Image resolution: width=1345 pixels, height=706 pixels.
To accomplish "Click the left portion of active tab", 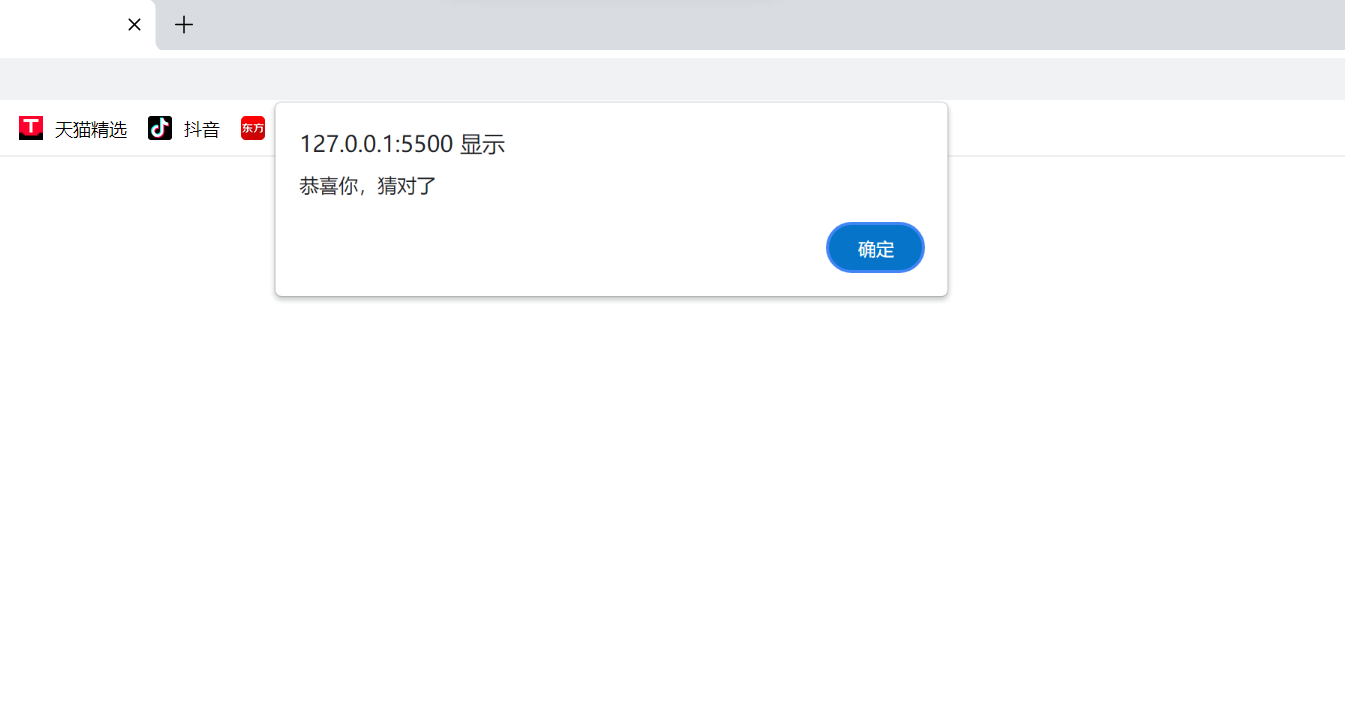I will click(x=30, y=25).
